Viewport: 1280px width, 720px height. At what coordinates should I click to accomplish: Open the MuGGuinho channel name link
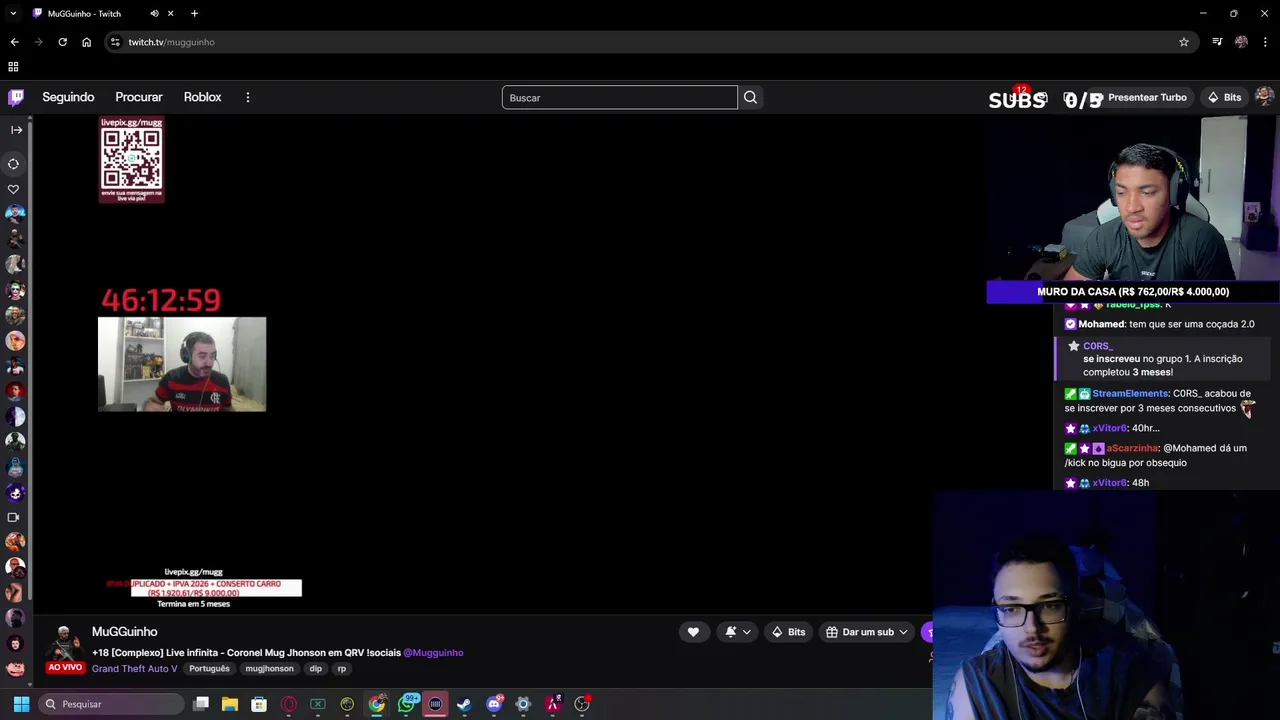124,632
